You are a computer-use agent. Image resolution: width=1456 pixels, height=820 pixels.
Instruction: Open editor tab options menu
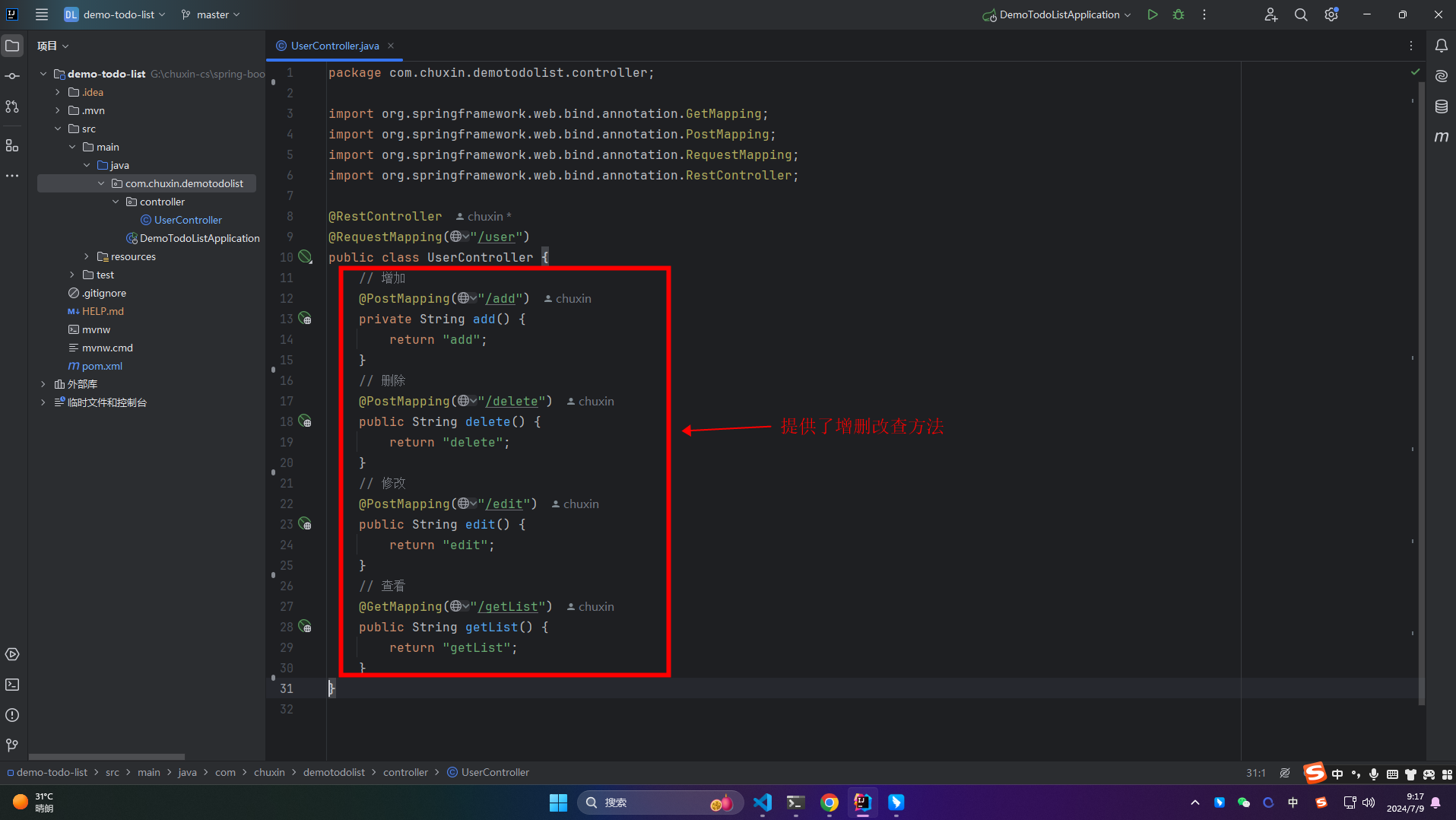(1411, 46)
